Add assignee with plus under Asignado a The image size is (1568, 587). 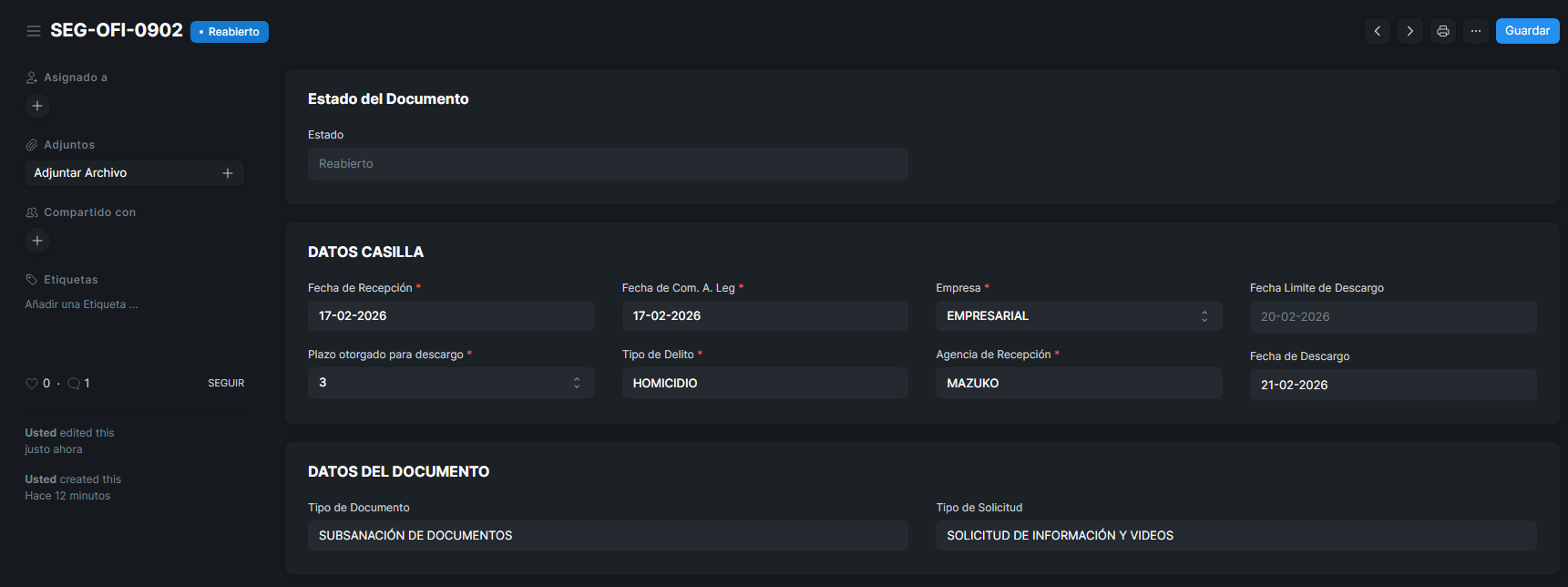[37, 106]
